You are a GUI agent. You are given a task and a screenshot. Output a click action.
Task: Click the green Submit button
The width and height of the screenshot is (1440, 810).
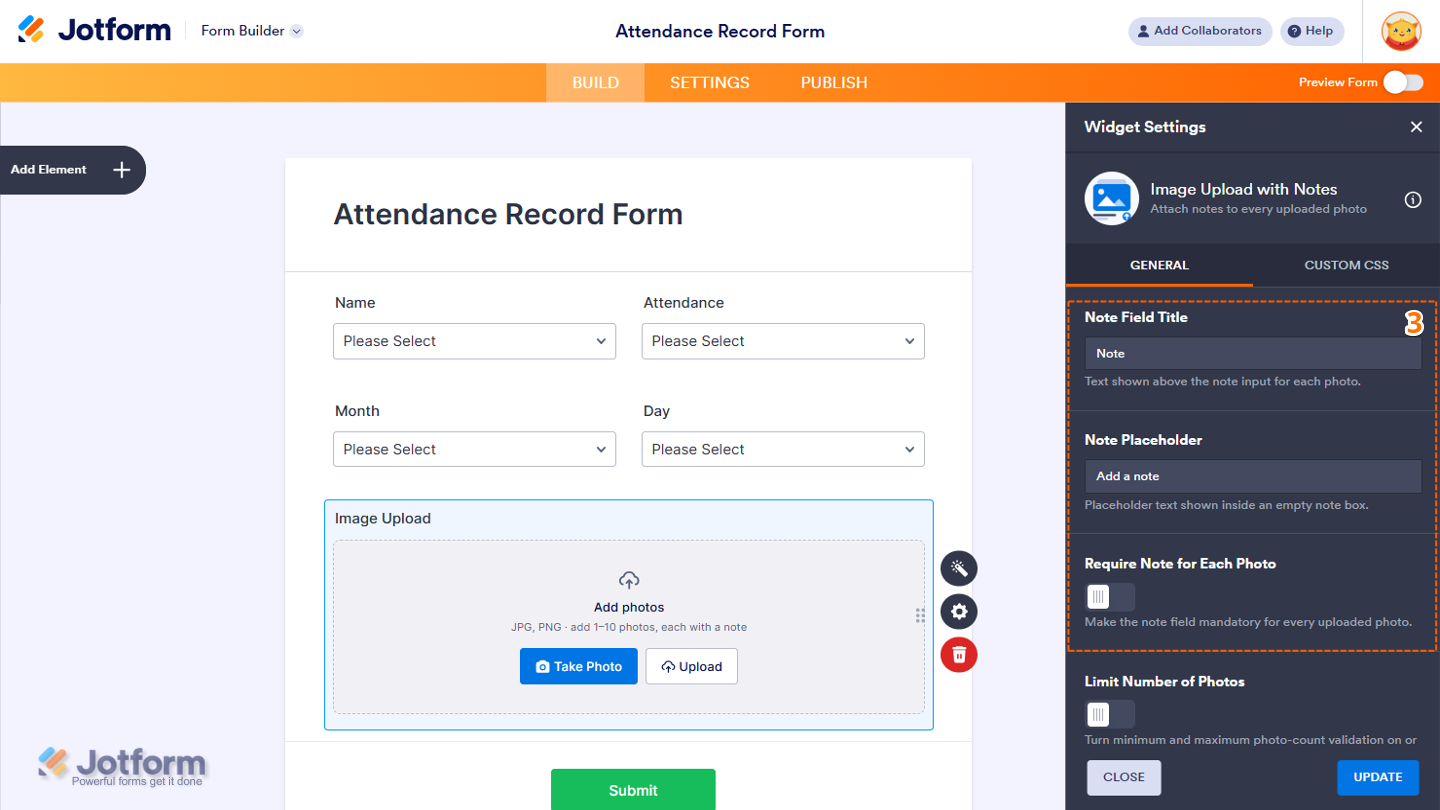tap(633, 790)
